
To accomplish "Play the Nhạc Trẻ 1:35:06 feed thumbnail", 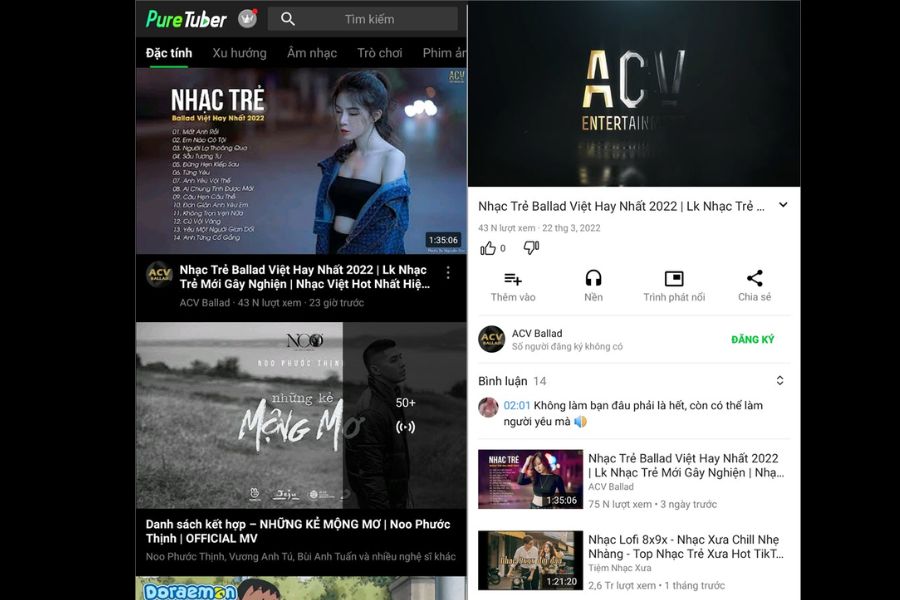I will point(301,161).
